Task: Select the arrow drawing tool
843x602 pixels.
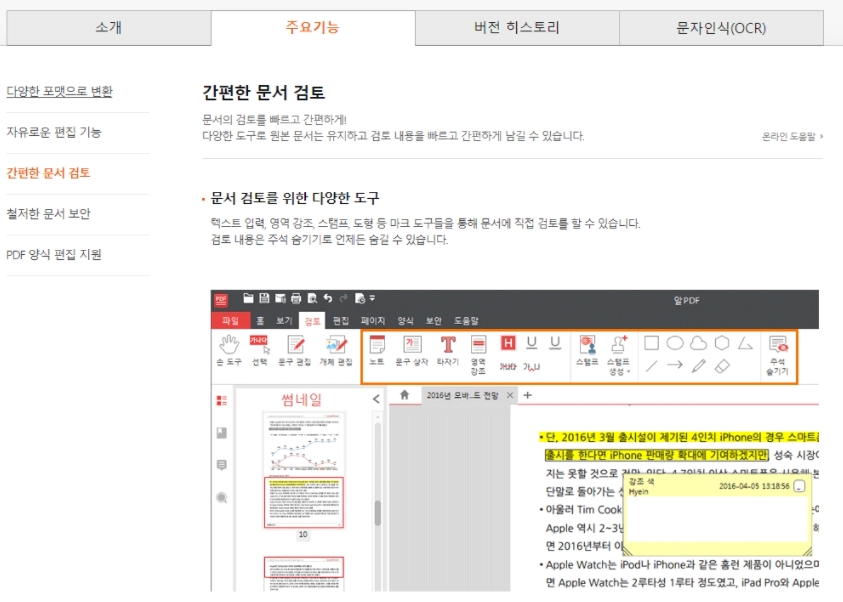Action: 675,366
